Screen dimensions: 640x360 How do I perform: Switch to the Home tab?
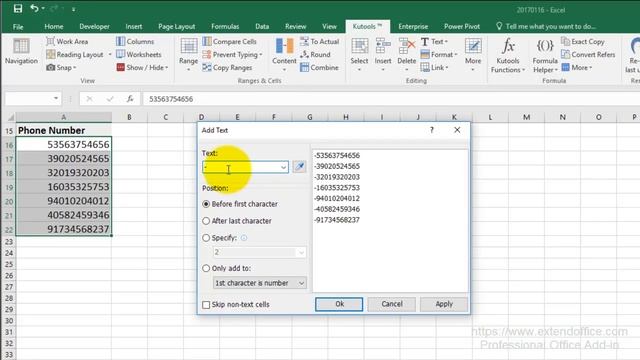[54, 27]
